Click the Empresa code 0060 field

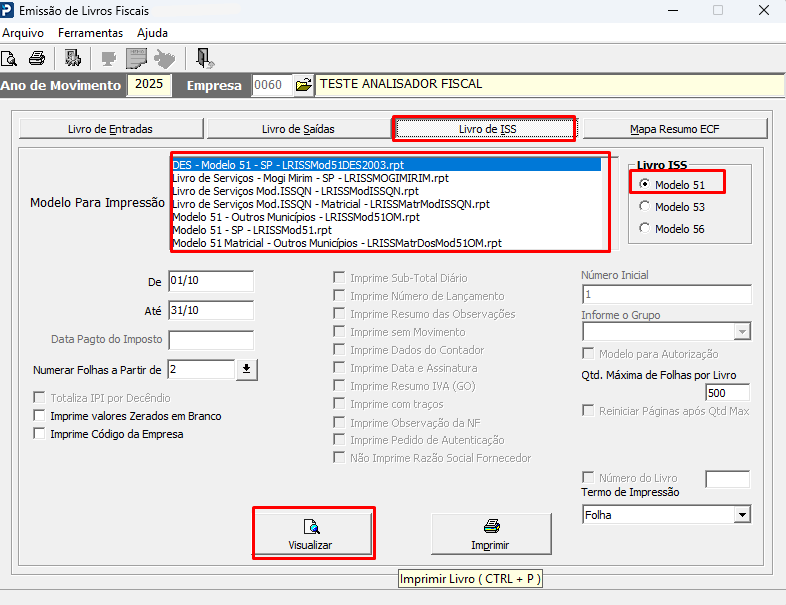point(273,85)
